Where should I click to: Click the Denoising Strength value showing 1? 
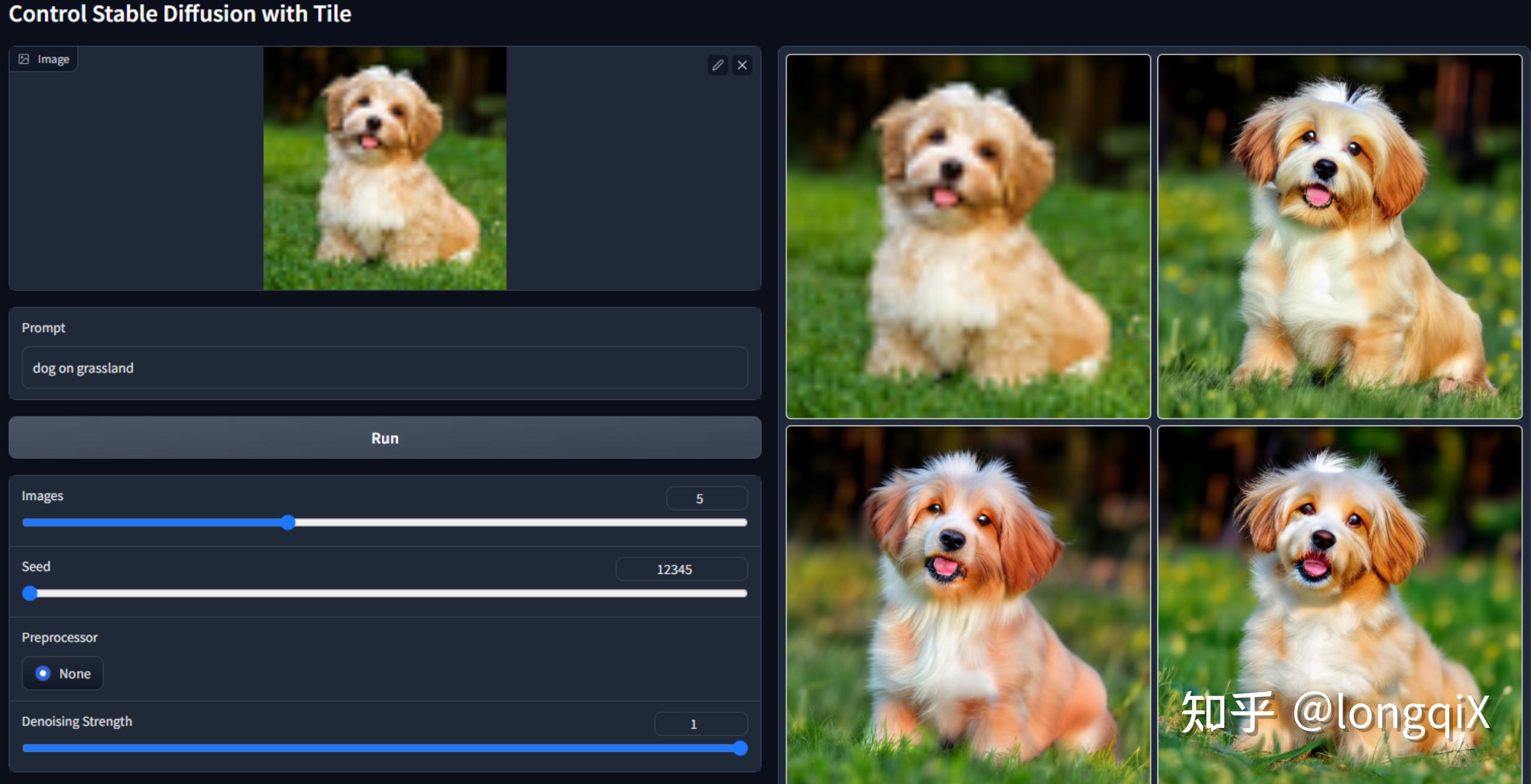701,723
